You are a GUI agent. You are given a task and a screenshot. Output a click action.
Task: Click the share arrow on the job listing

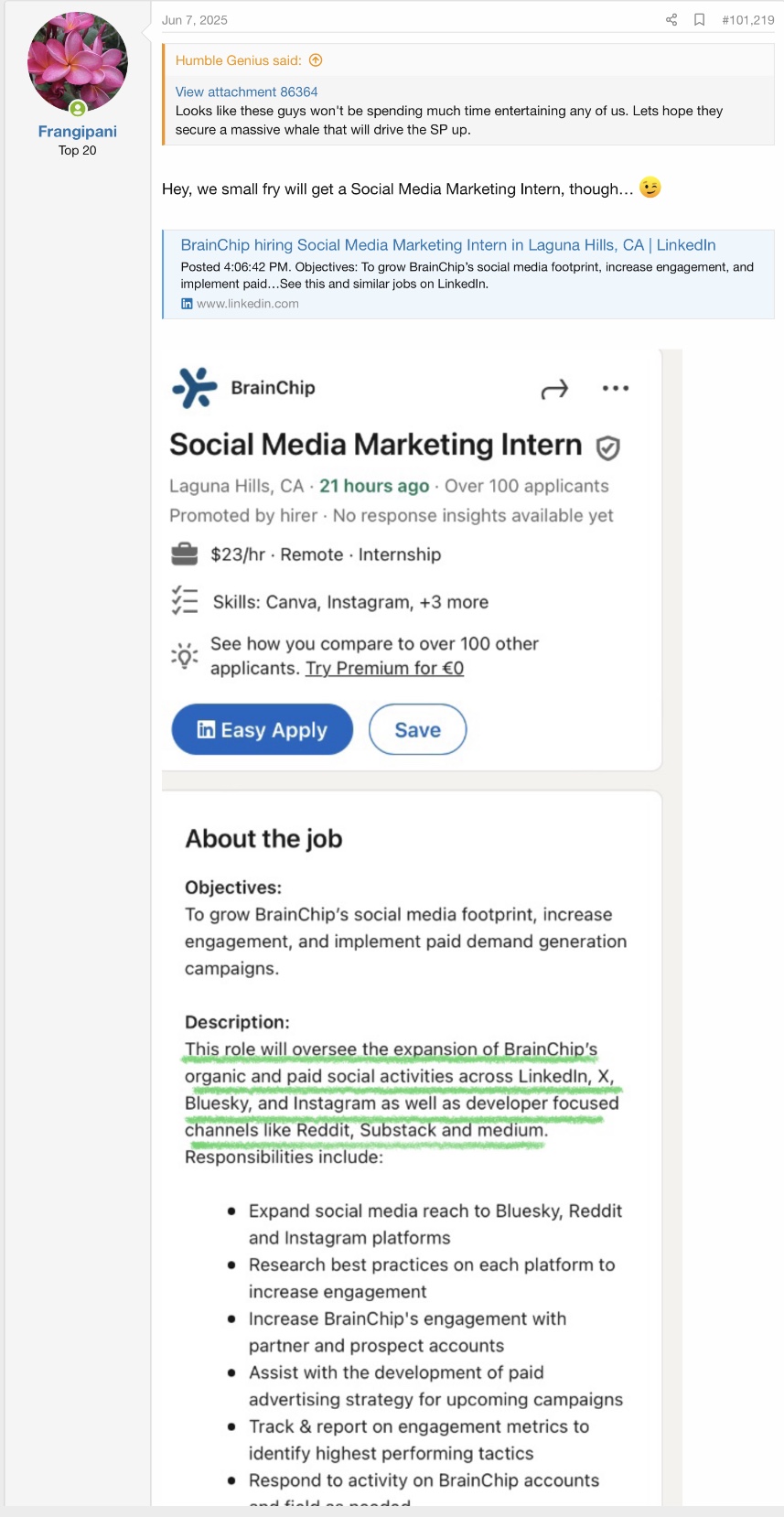pyautogui.click(x=554, y=390)
